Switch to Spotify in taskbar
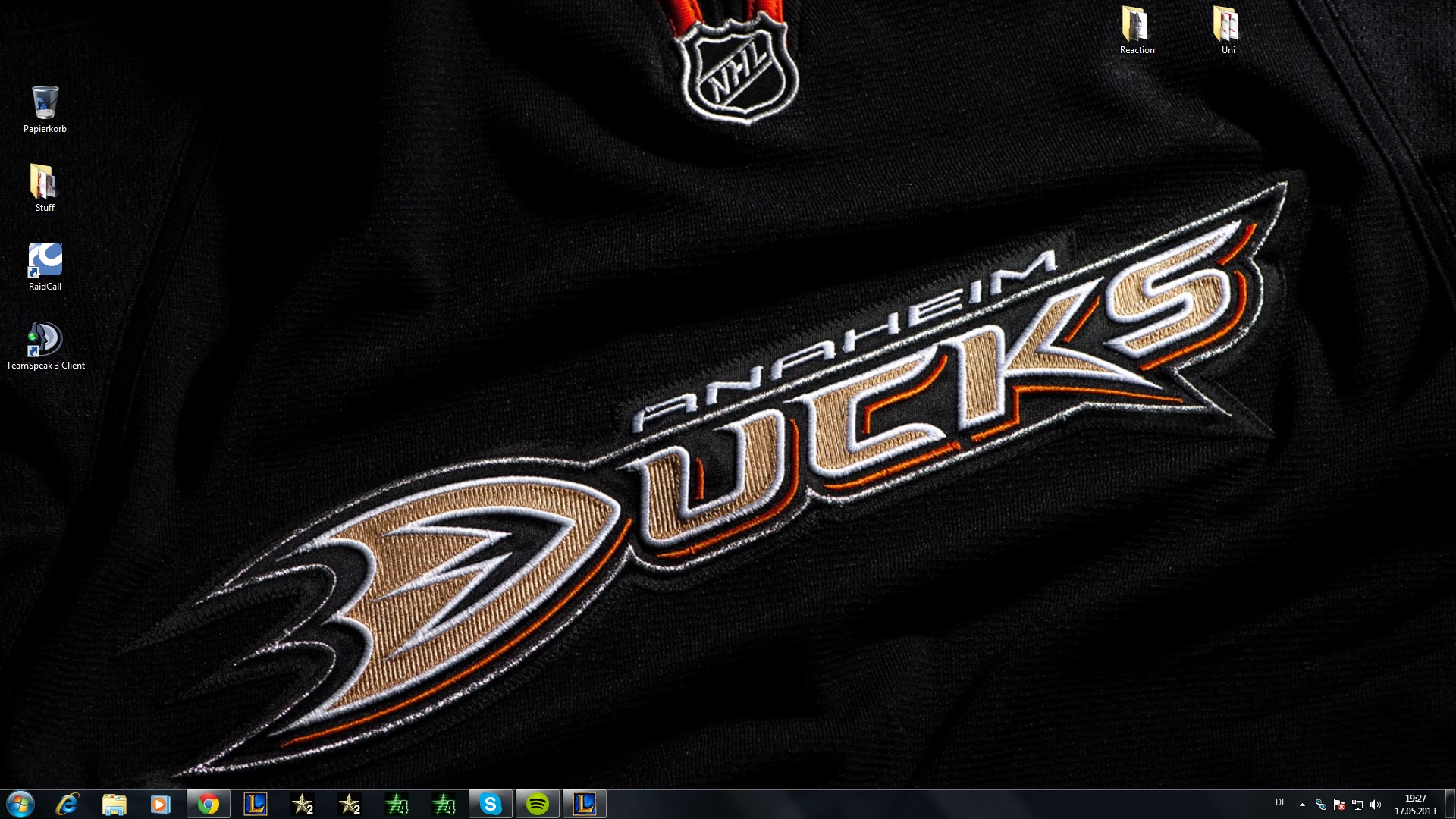Screen dimensions: 1456x819 tap(538, 804)
